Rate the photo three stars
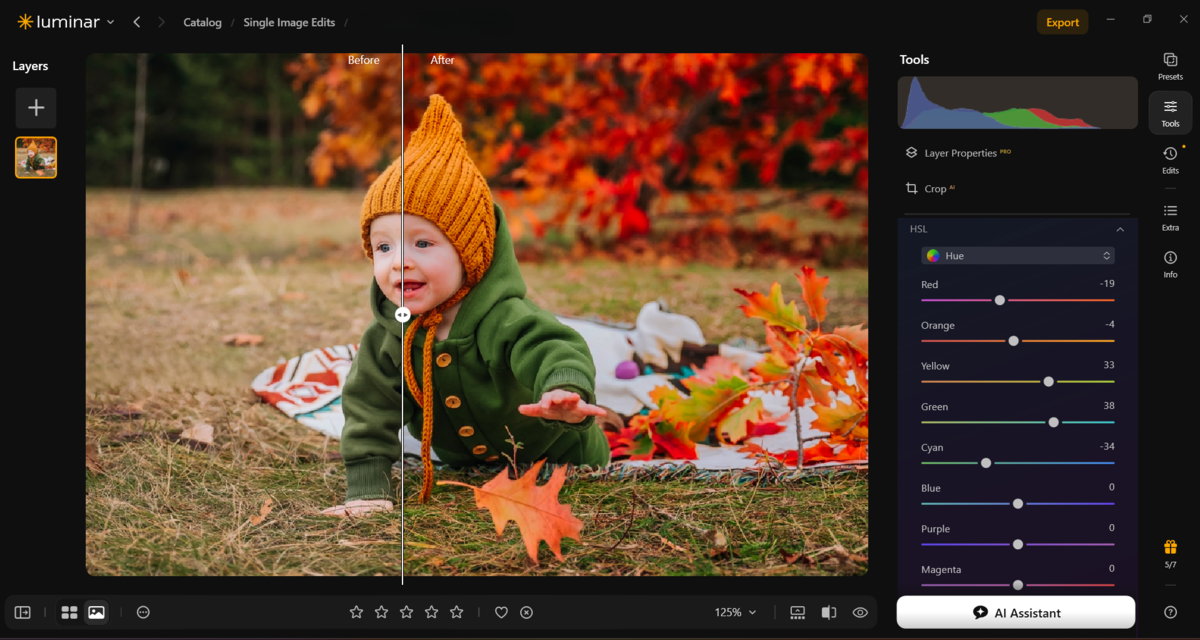 [x=406, y=612]
